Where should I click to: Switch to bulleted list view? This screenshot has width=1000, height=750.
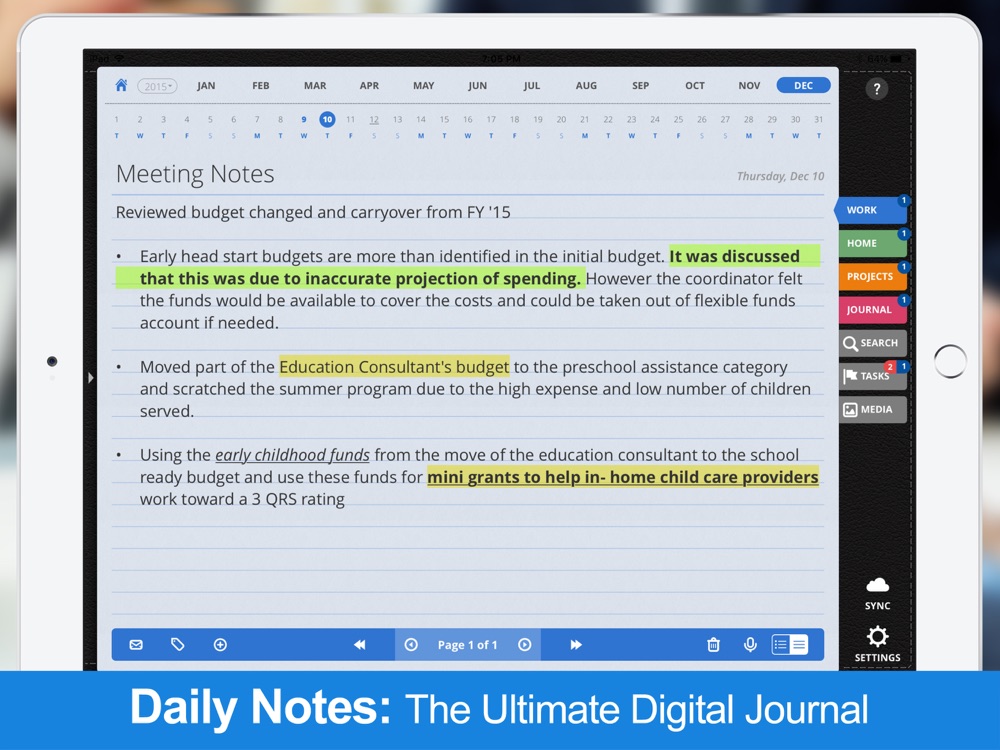[781, 645]
